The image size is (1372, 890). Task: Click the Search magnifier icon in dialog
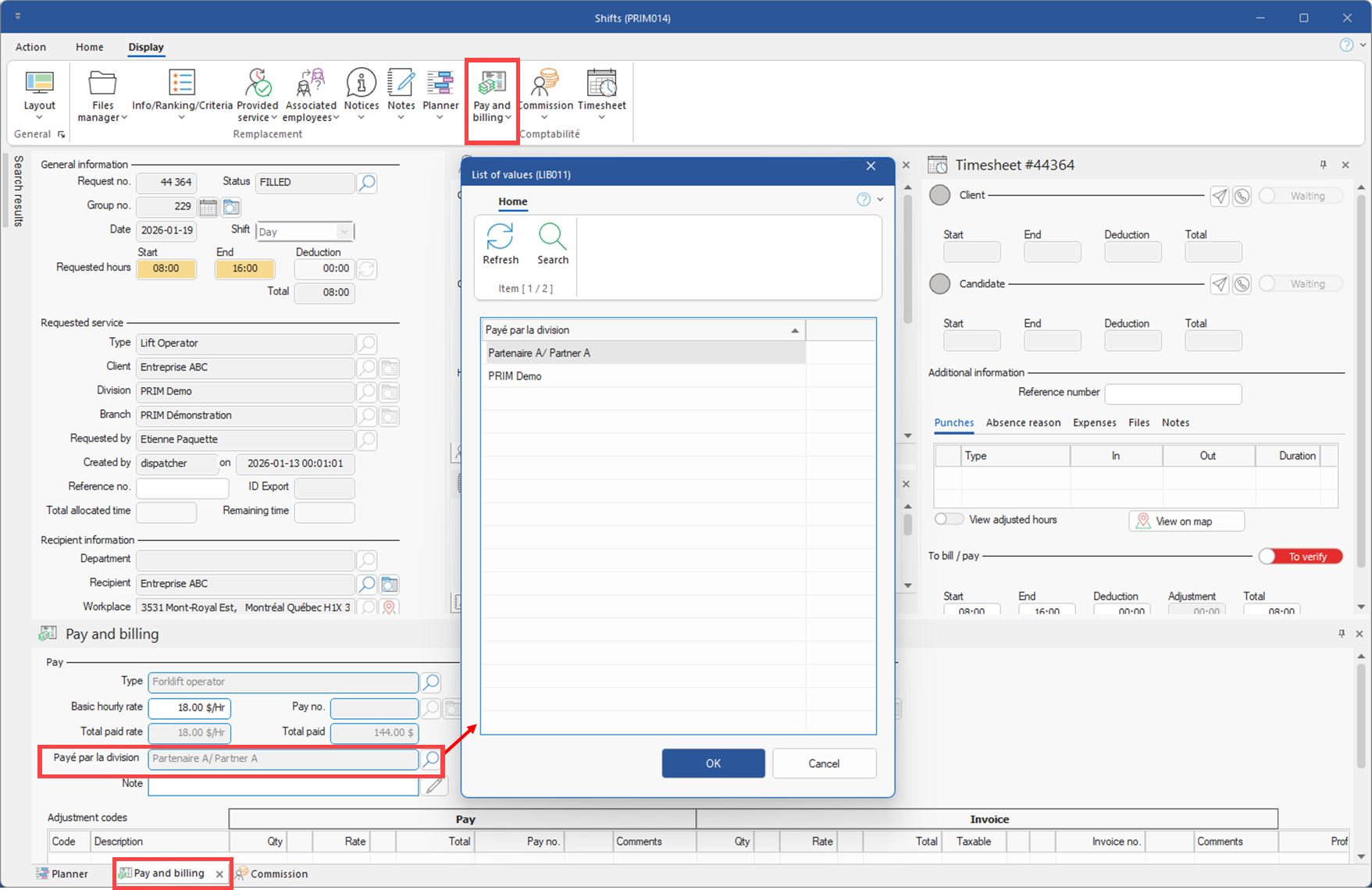[552, 237]
